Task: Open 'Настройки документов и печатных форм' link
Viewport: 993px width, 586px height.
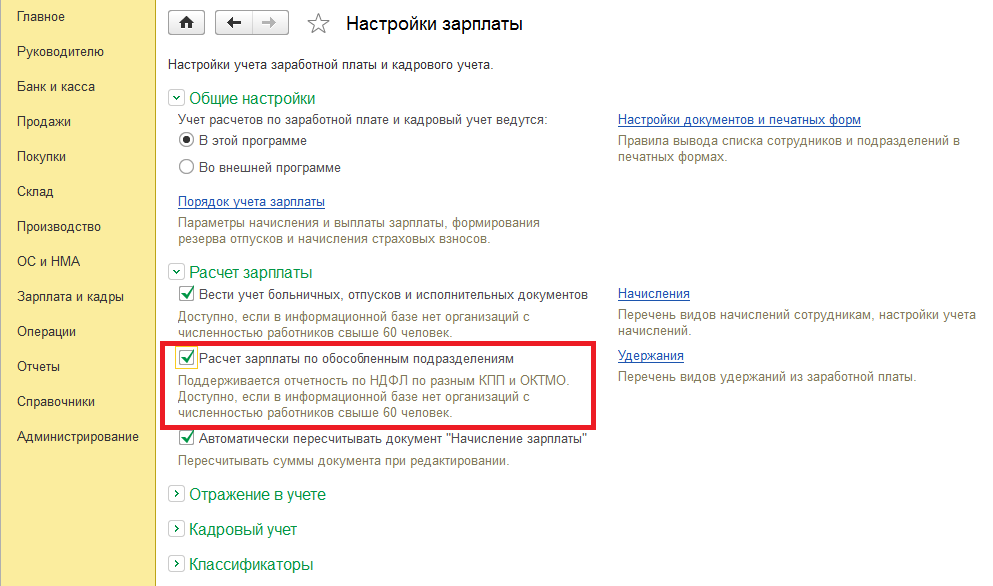Action: click(x=739, y=119)
